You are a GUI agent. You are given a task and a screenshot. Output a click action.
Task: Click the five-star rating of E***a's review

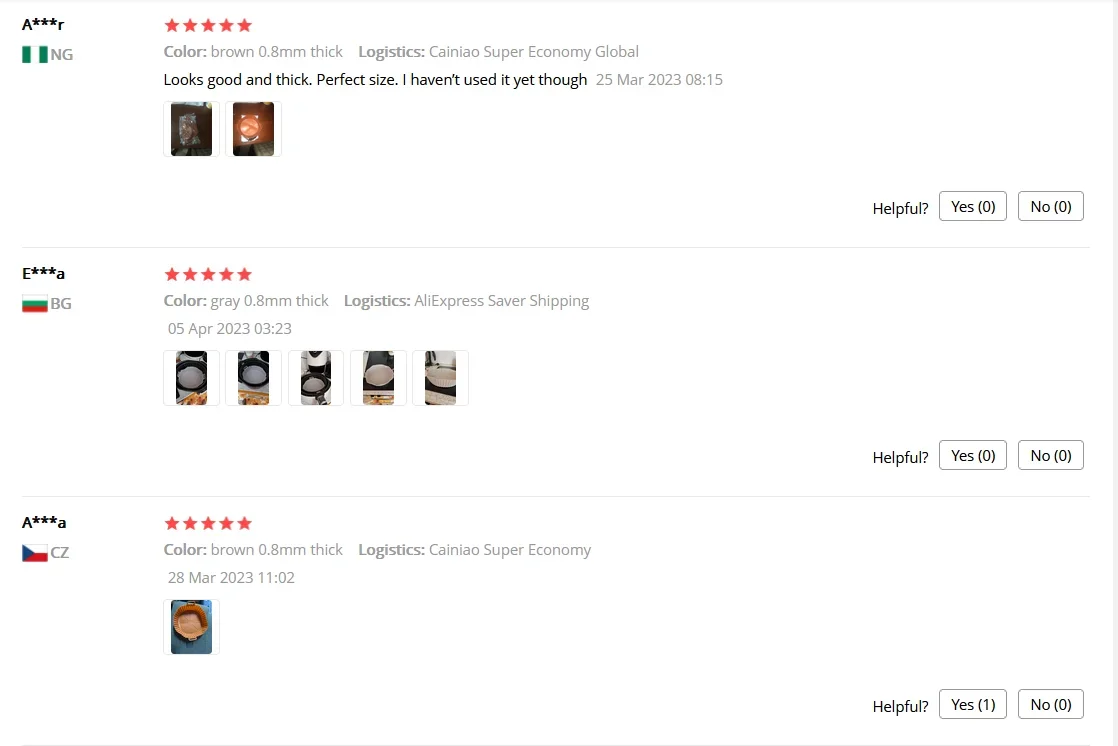[x=208, y=275]
